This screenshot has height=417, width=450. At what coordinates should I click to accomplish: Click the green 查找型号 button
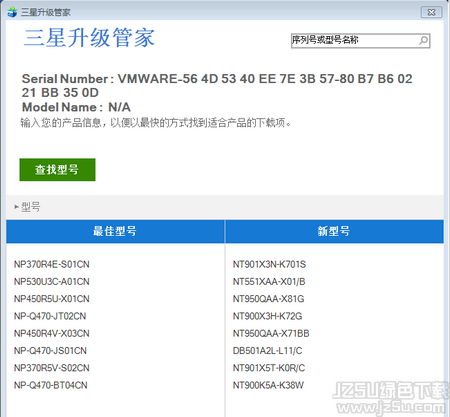point(57,170)
